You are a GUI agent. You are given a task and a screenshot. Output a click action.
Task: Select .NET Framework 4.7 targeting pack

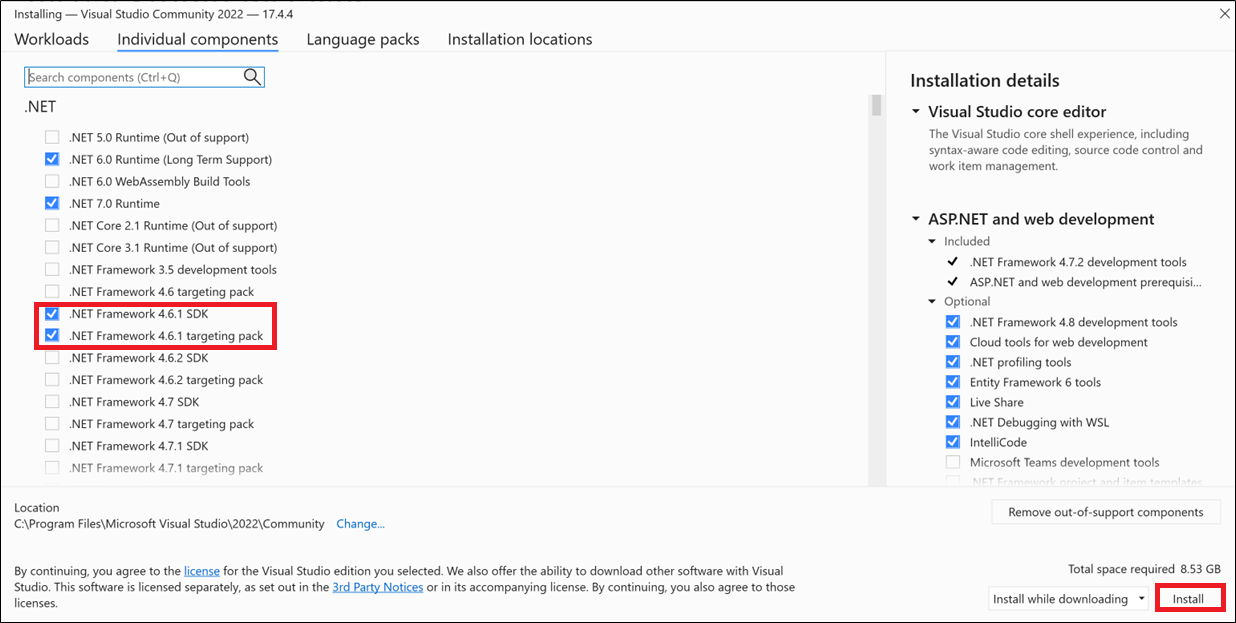pyautogui.click(x=52, y=424)
